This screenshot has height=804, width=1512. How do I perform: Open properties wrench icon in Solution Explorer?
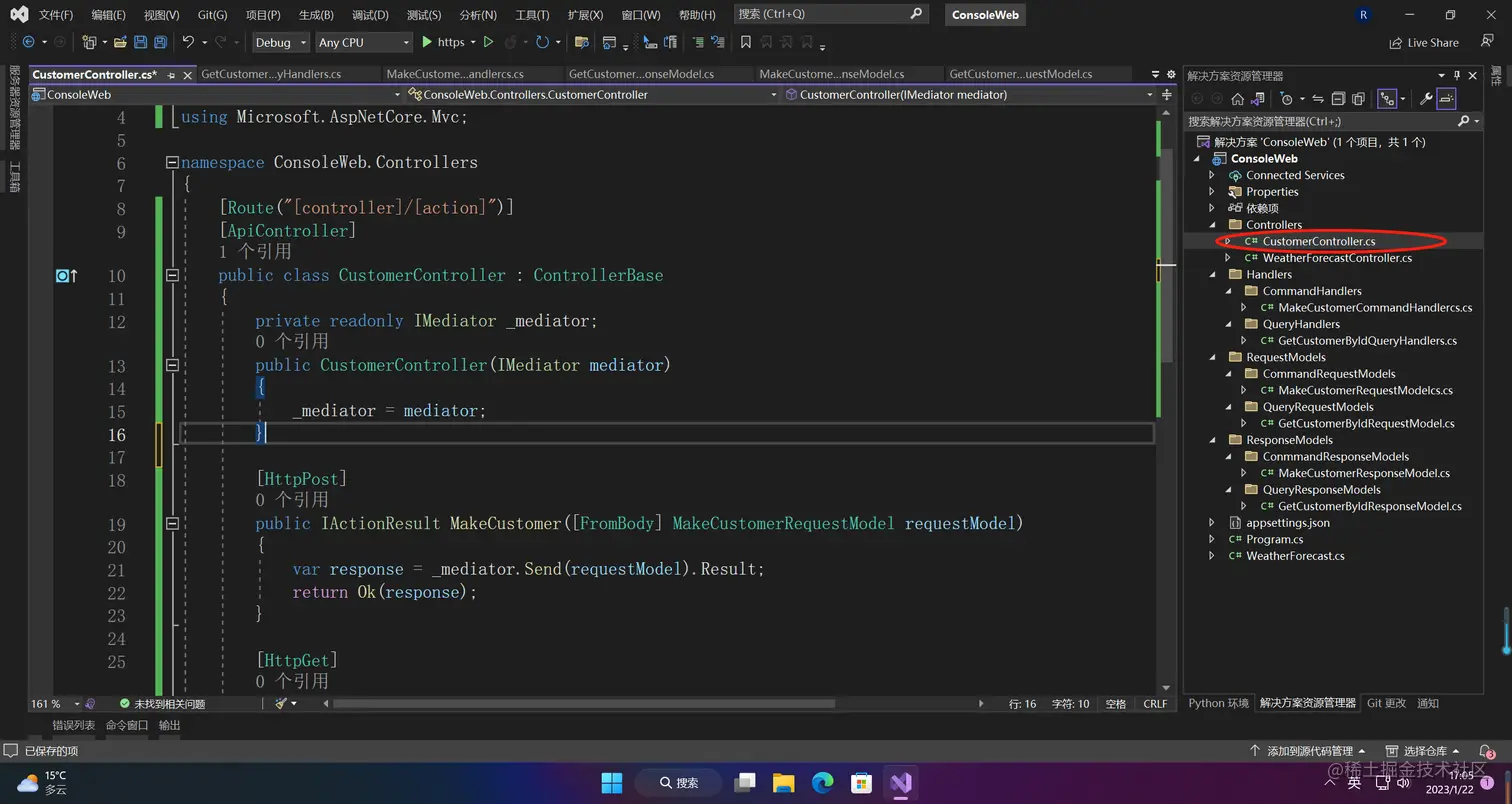pyautogui.click(x=1427, y=98)
